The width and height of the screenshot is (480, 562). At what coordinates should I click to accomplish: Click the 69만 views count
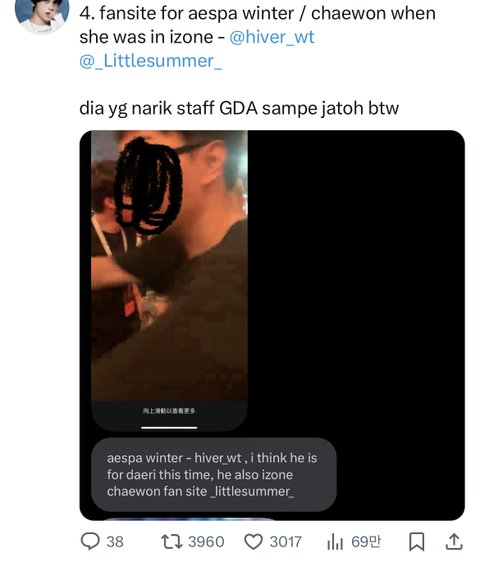(366, 542)
